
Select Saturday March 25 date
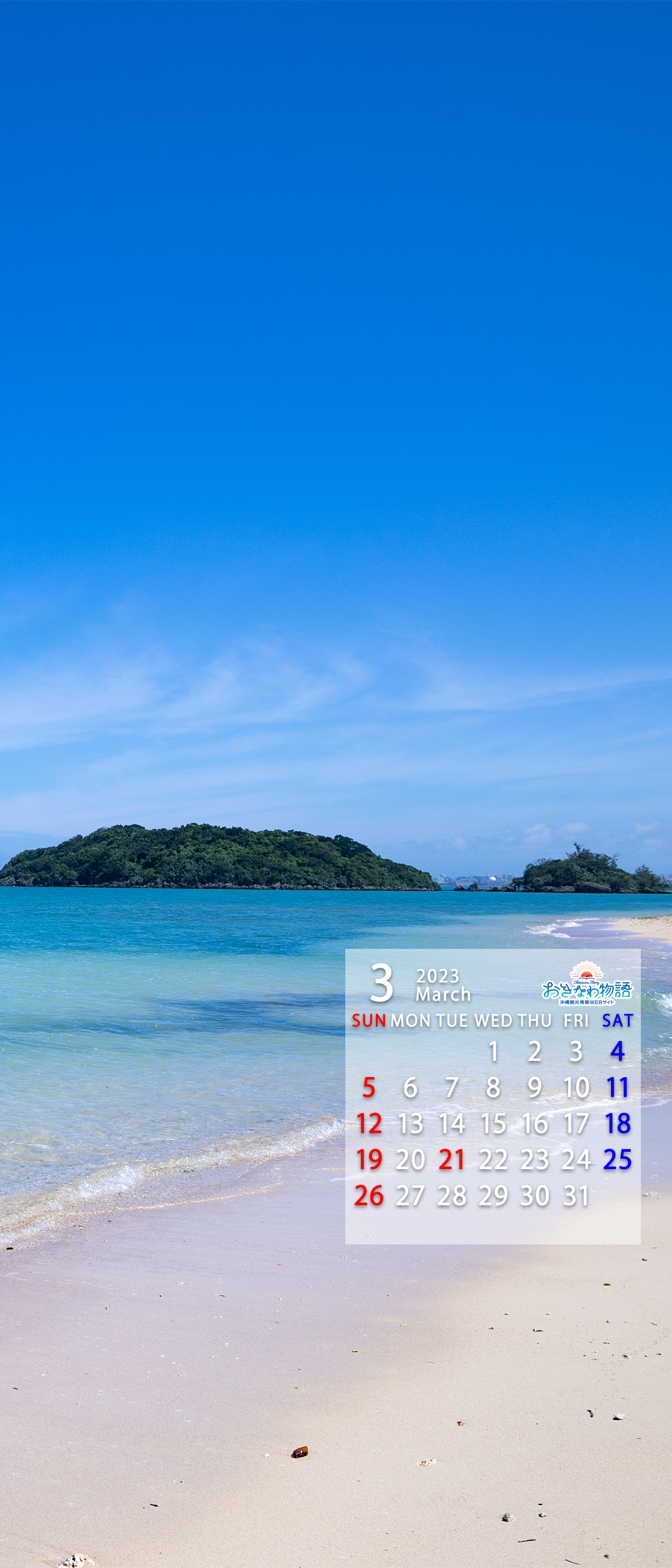click(617, 1160)
